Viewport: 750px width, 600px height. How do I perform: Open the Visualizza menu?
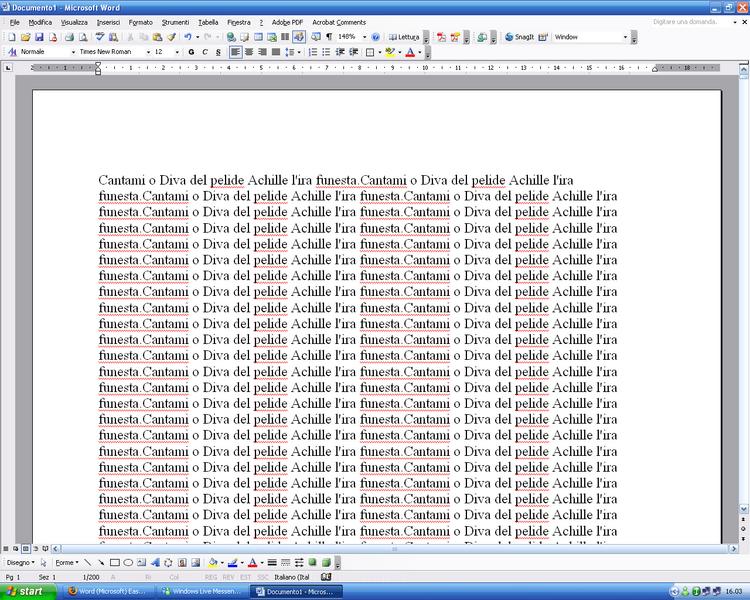click(74, 22)
